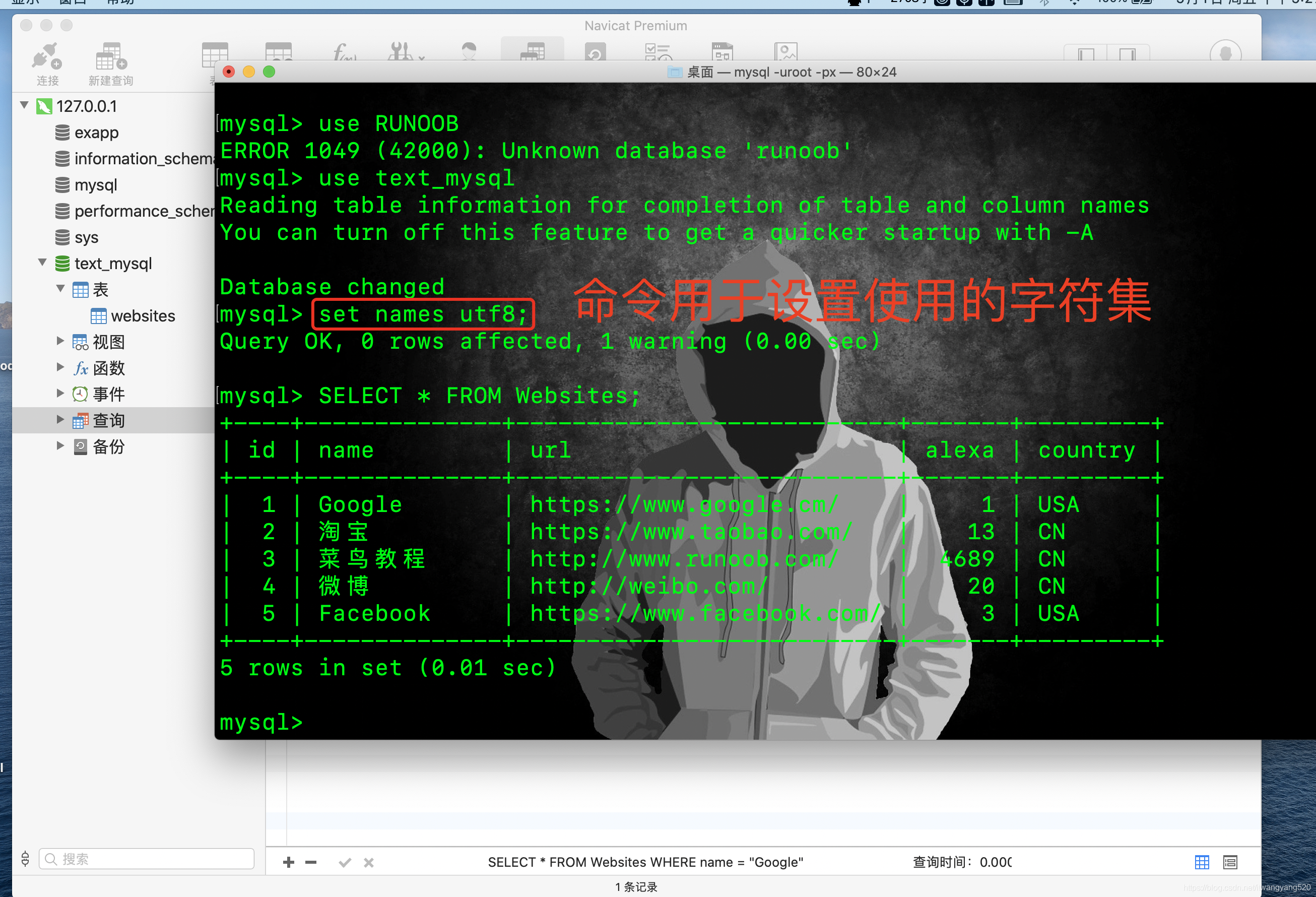
Task: Toggle the left pane layout button
Action: pyautogui.click(x=1085, y=53)
